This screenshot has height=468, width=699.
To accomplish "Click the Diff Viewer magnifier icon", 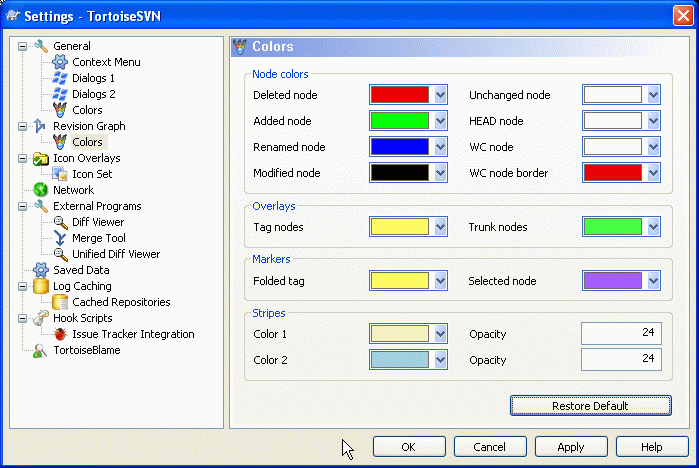I will tap(60, 222).
